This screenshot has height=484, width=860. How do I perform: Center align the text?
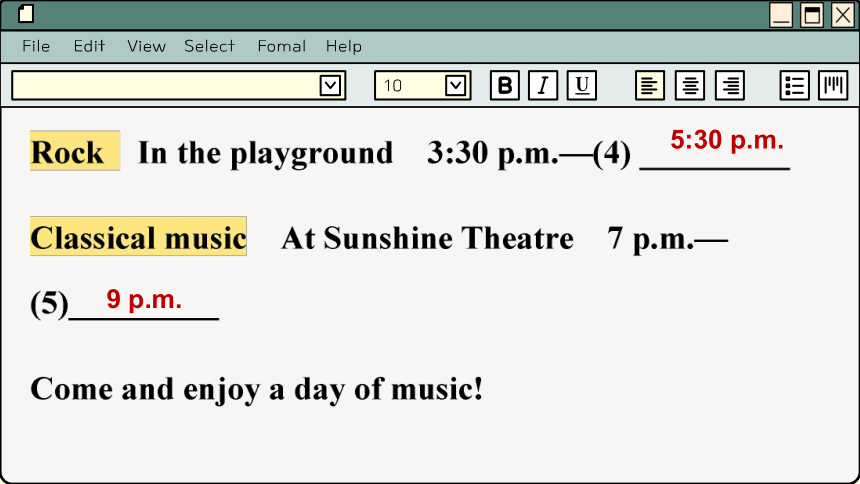[x=690, y=86]
